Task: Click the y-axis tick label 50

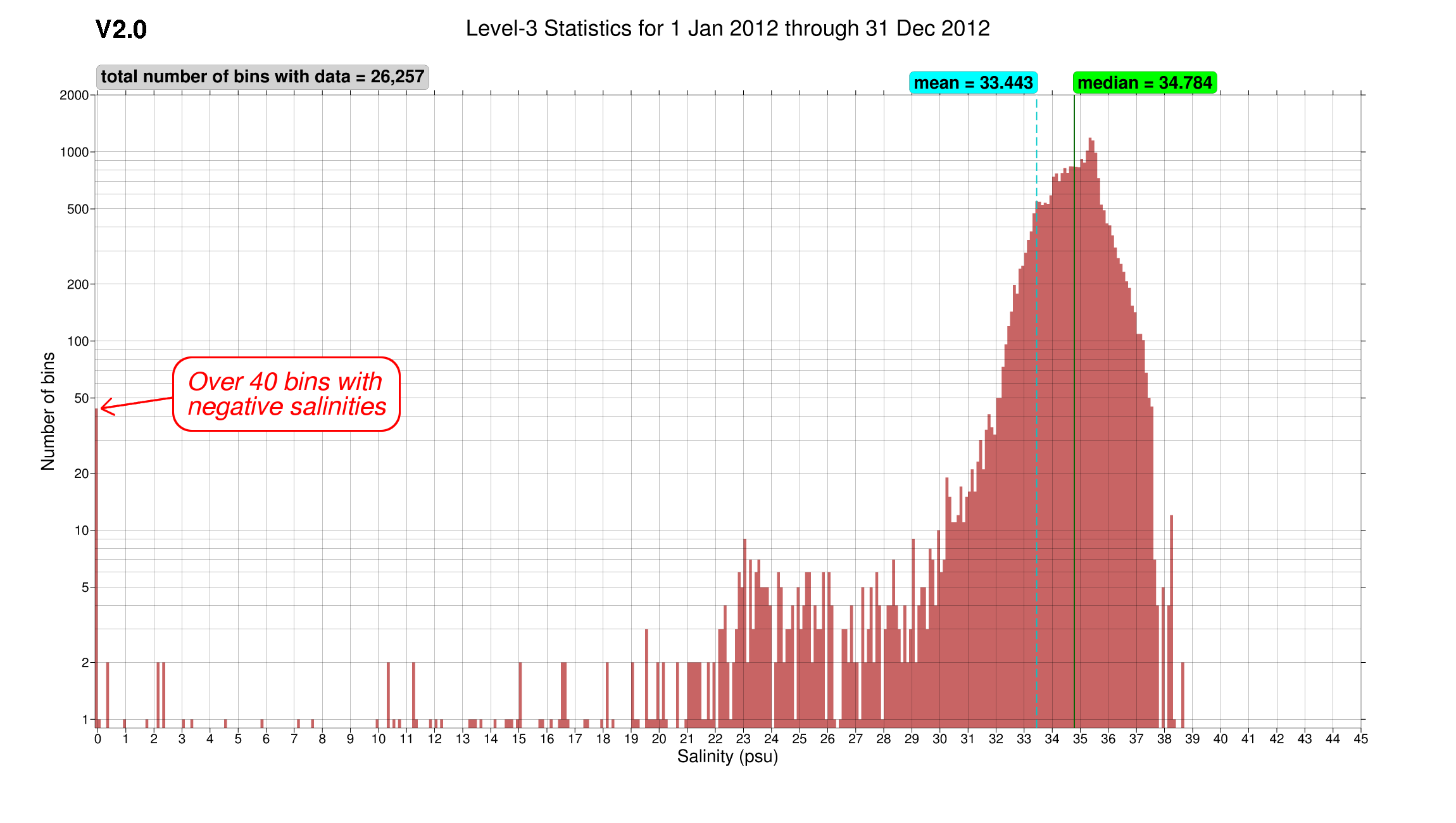Action: tap(82, 398)
